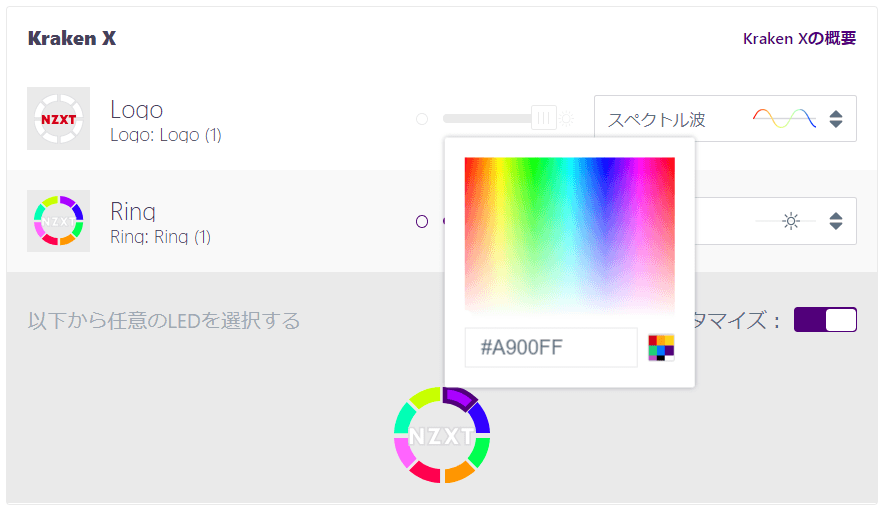Open the Kraken Xの概要 link
The height and width of the screenshot is (515, 884).
(799, 38)
